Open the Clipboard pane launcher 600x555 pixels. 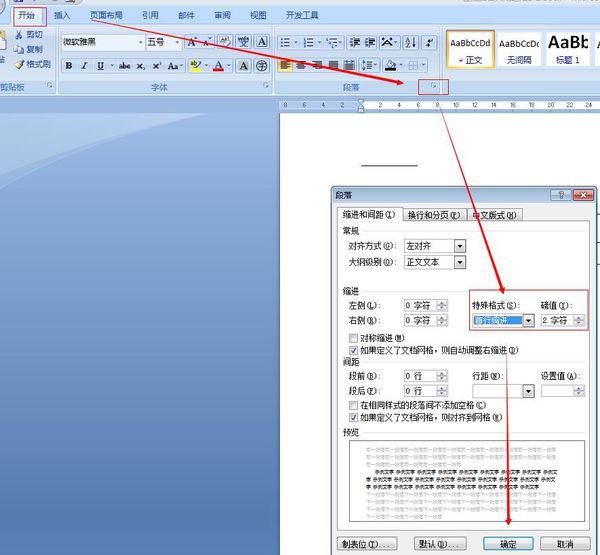coord(50,86)
